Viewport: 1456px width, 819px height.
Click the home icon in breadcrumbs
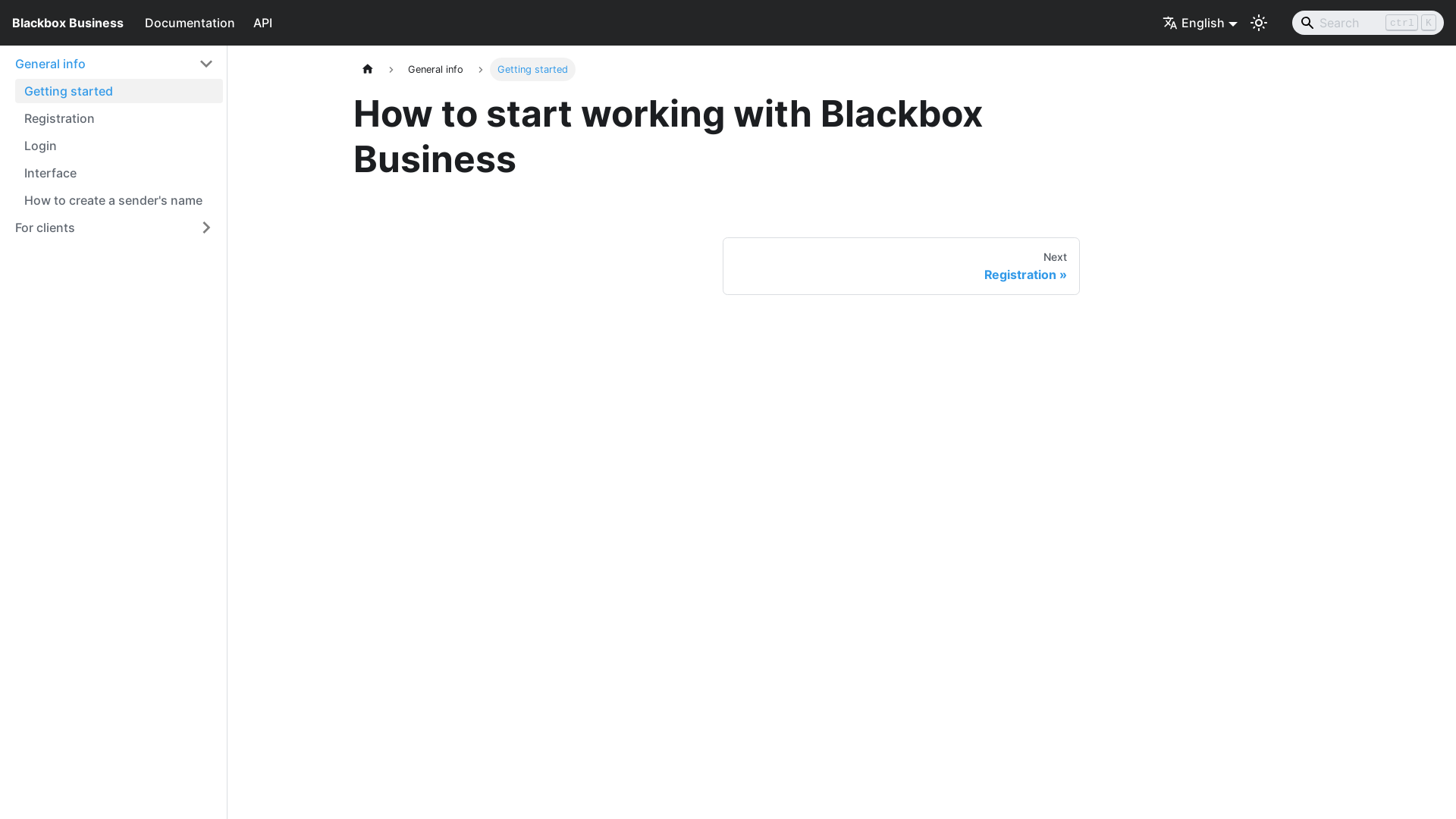coord(368,69)
